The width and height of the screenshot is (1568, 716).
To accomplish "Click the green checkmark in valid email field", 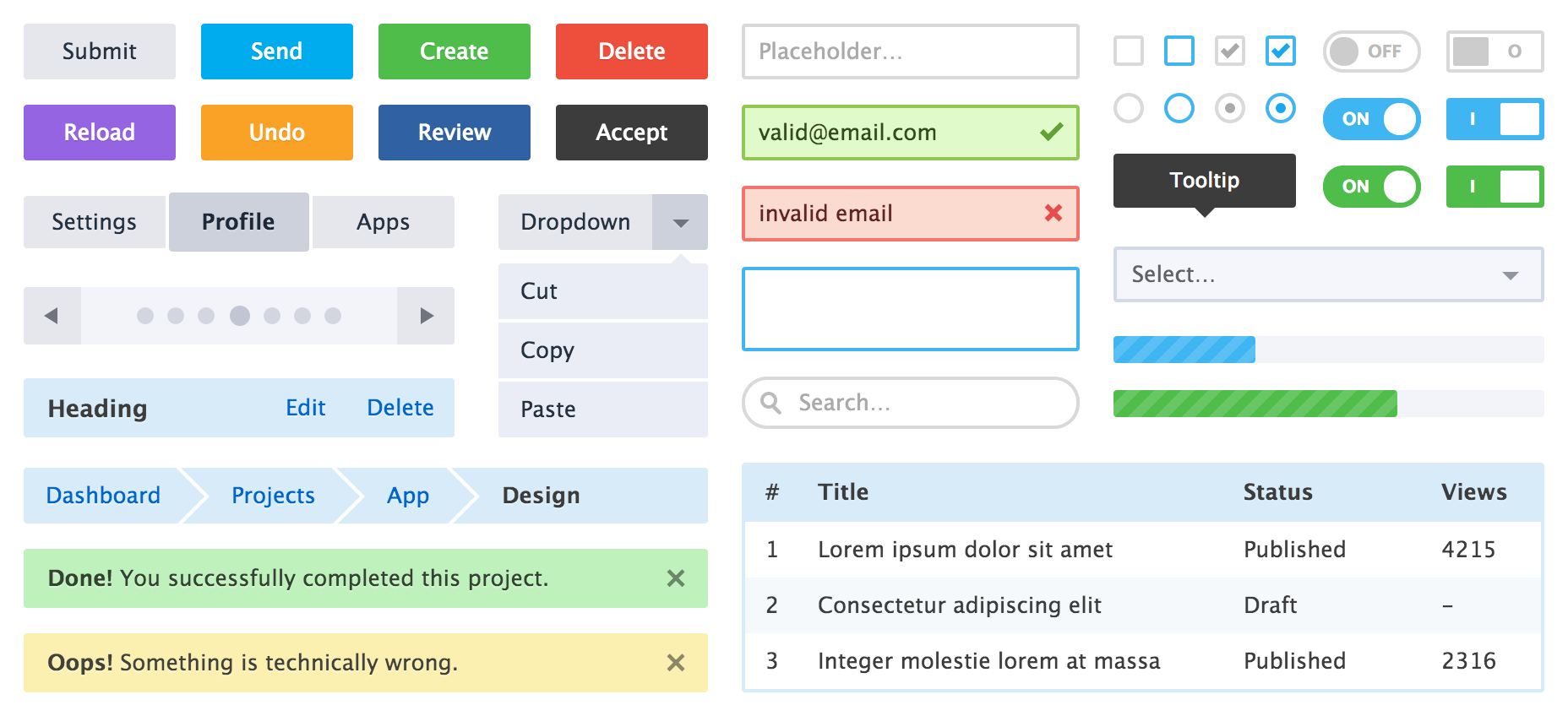I will click(x=1051, y=132).
